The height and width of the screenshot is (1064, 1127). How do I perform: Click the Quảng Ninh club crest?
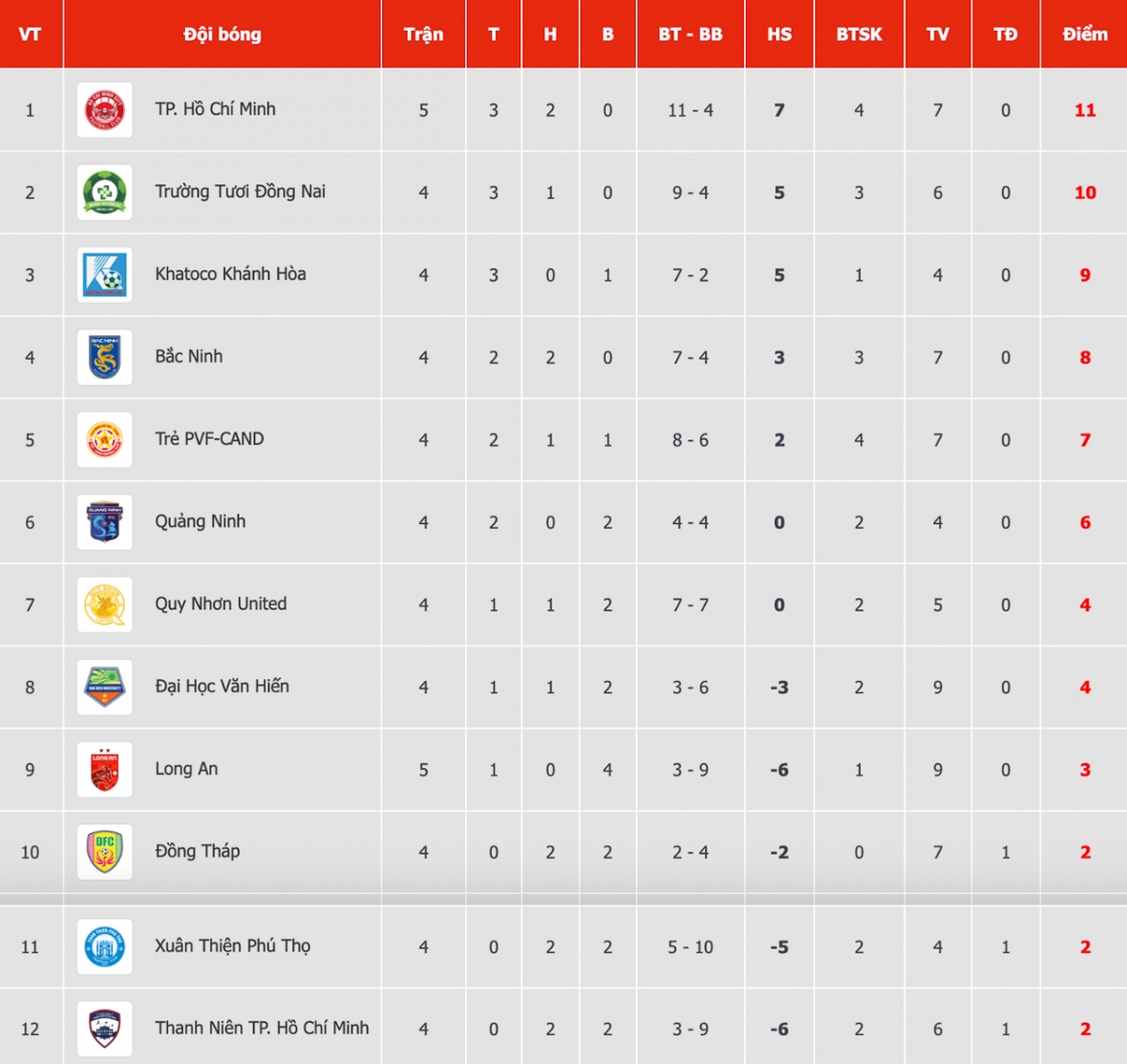coord(104,522)
